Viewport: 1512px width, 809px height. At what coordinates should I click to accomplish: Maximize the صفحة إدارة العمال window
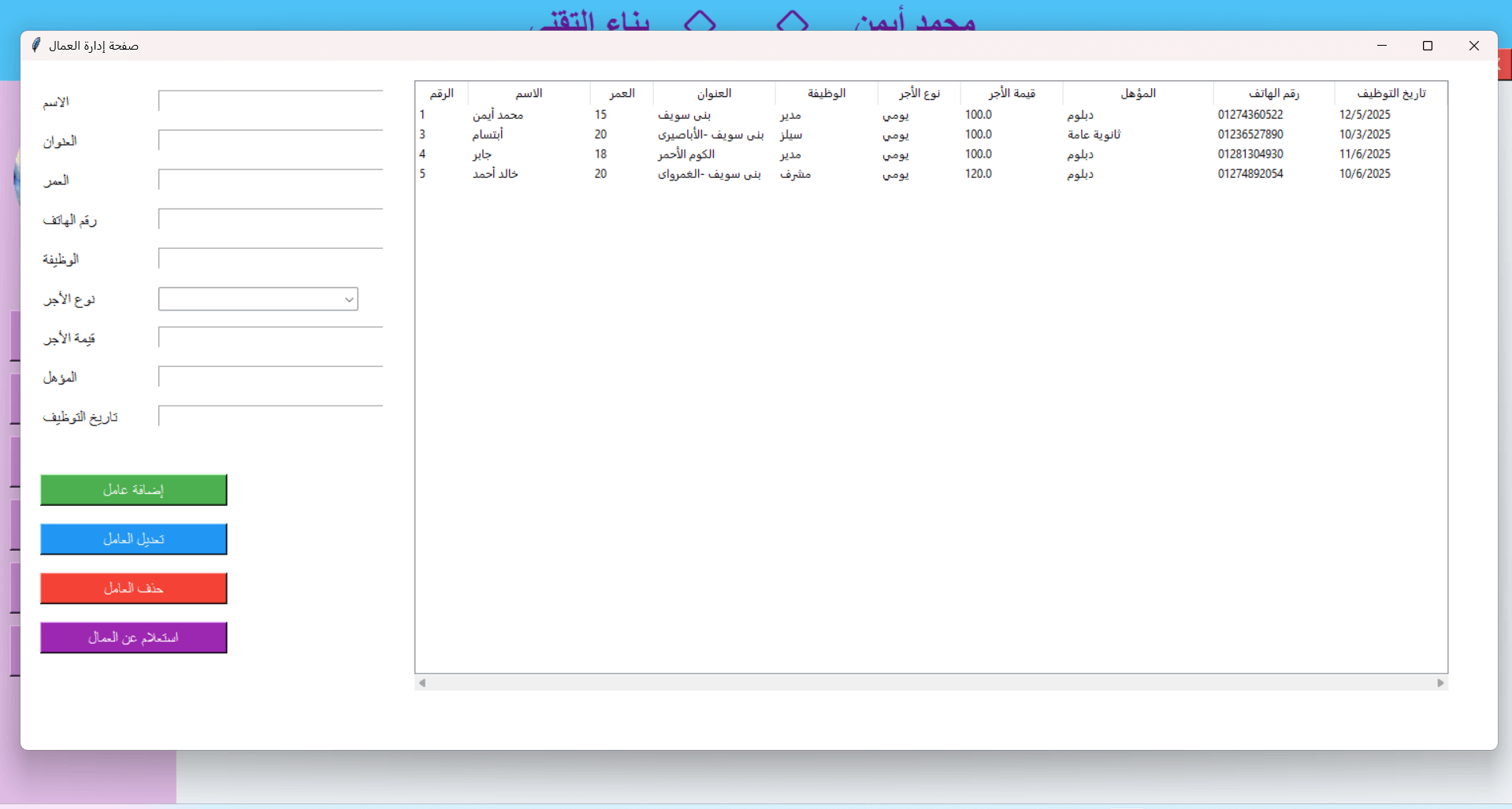pyautogui.click(x=1427, y=46)
